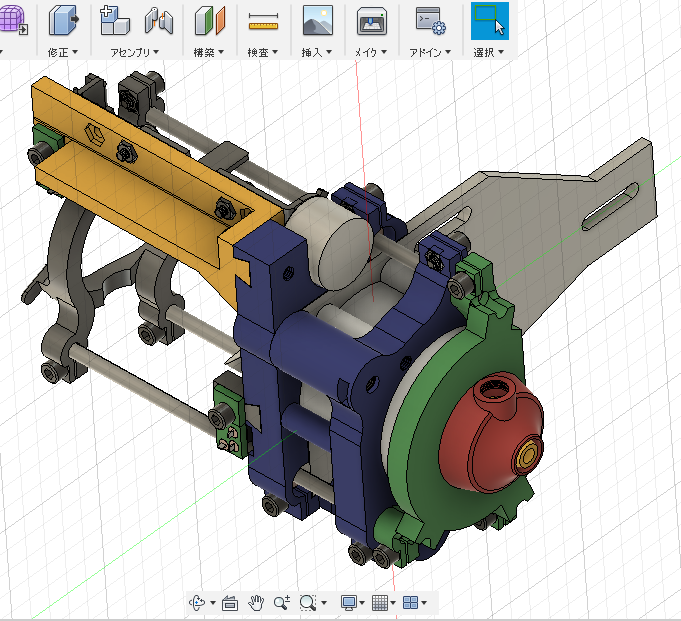The image size is (681, 621).
Task: Open the 検査 dropdown menu
Action: (262, 53)
